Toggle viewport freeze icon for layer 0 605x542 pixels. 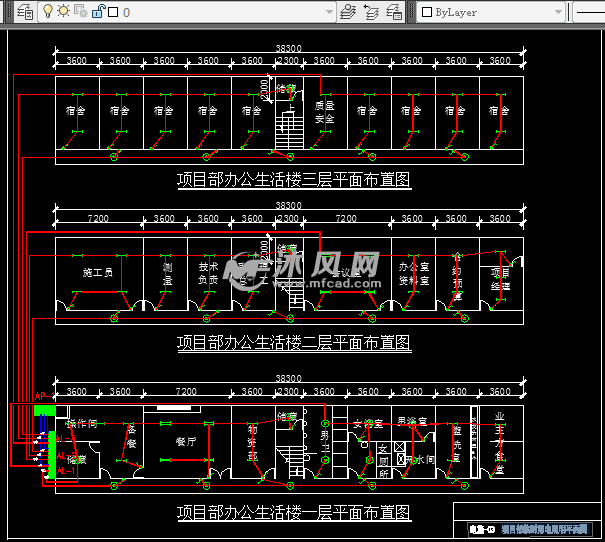click(x=80, y=12)
